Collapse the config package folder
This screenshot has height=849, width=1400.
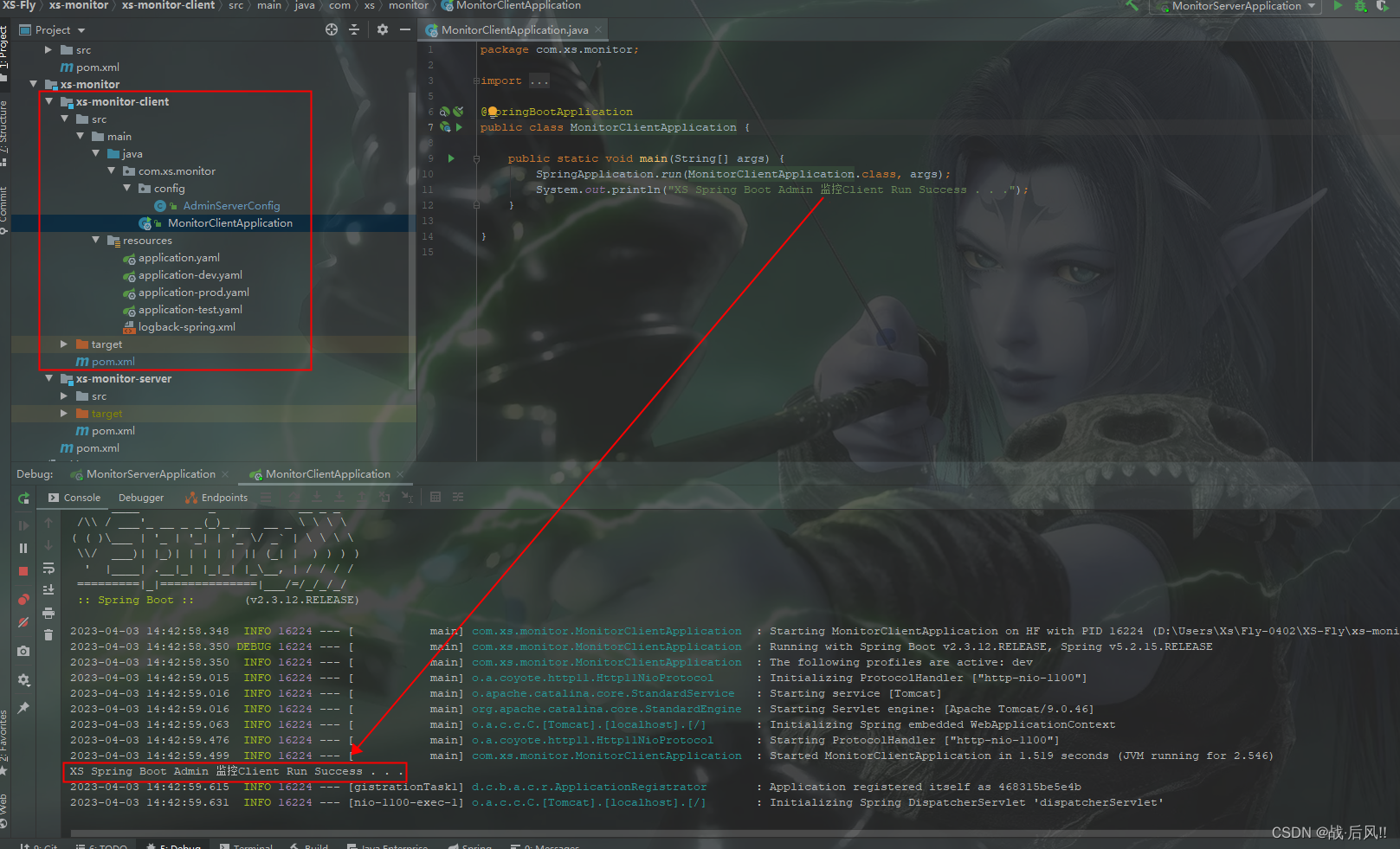tap(127, 188)
